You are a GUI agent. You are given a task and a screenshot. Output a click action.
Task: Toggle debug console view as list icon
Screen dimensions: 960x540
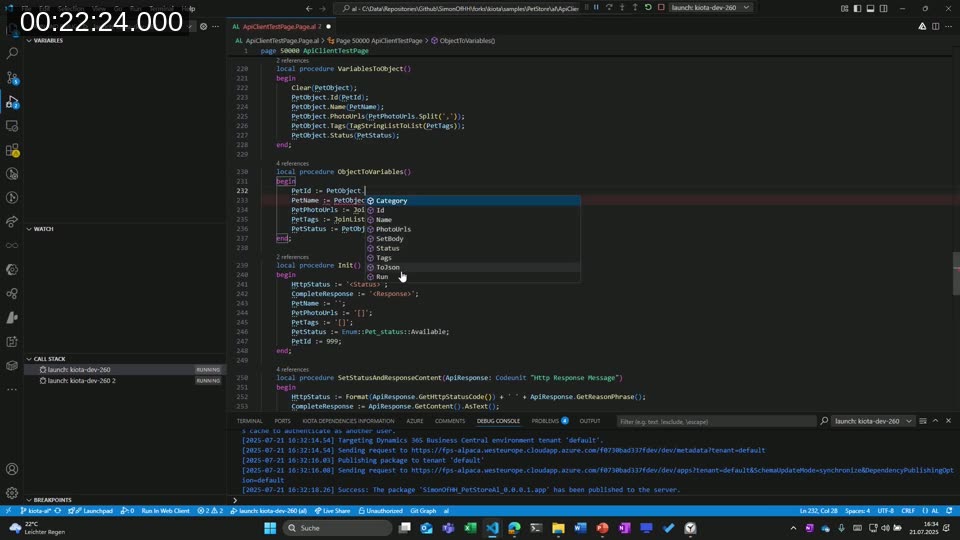923,421
